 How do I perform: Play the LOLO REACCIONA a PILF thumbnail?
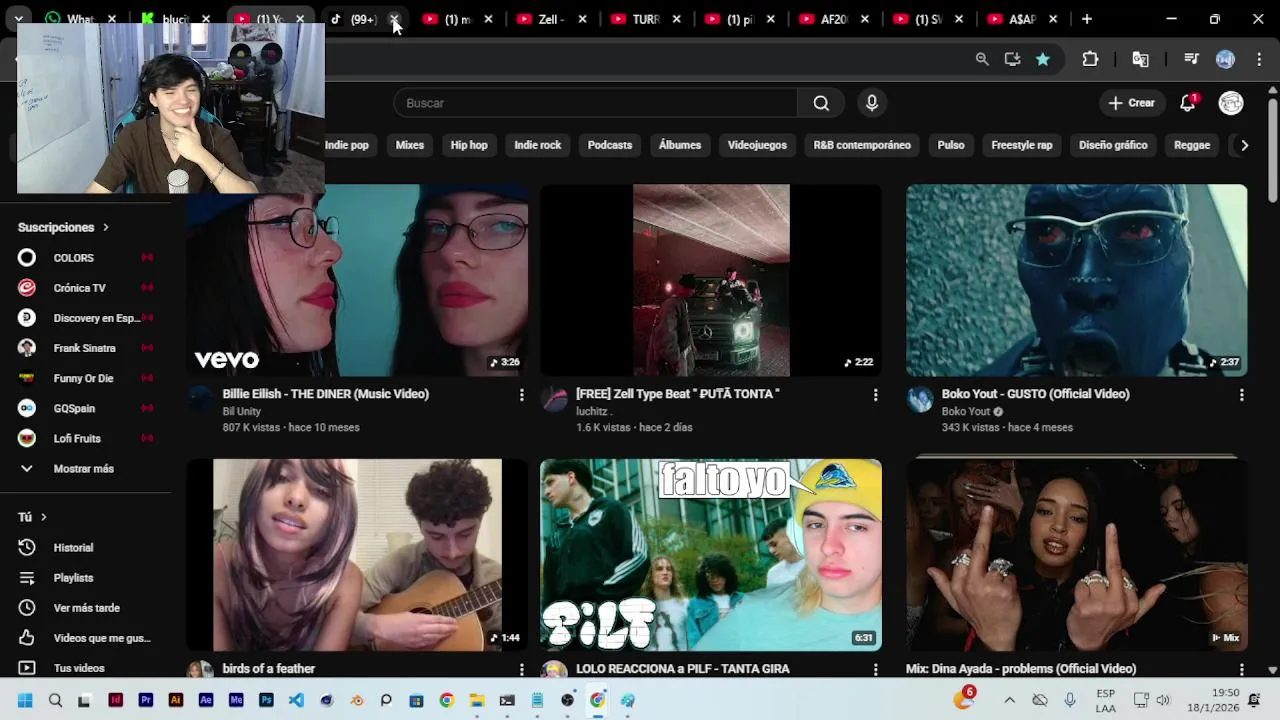711,555
